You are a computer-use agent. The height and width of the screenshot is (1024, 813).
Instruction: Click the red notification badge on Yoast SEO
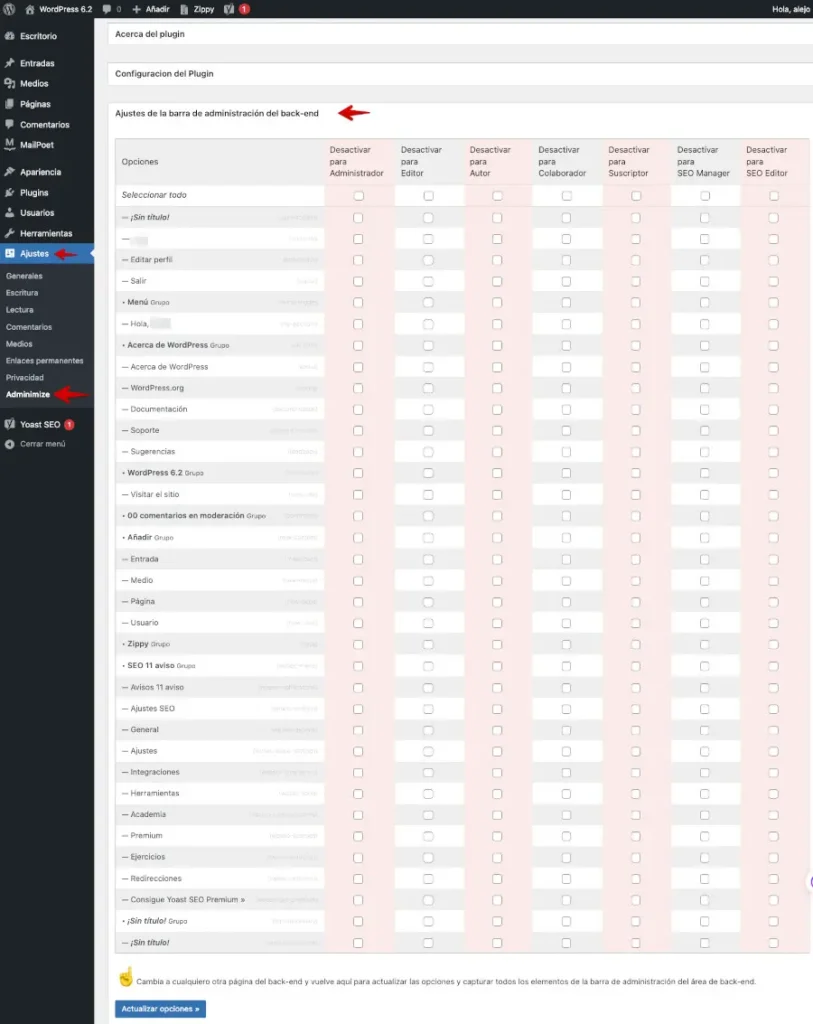[x=69, y=424]
